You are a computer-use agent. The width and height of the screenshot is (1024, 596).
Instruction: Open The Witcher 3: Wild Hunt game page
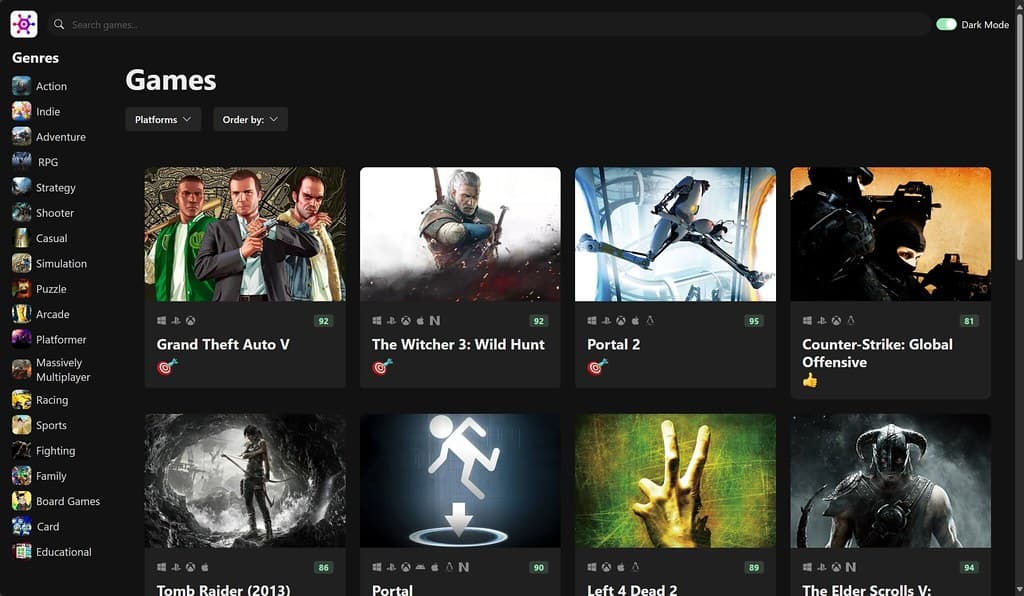[460, 344]
